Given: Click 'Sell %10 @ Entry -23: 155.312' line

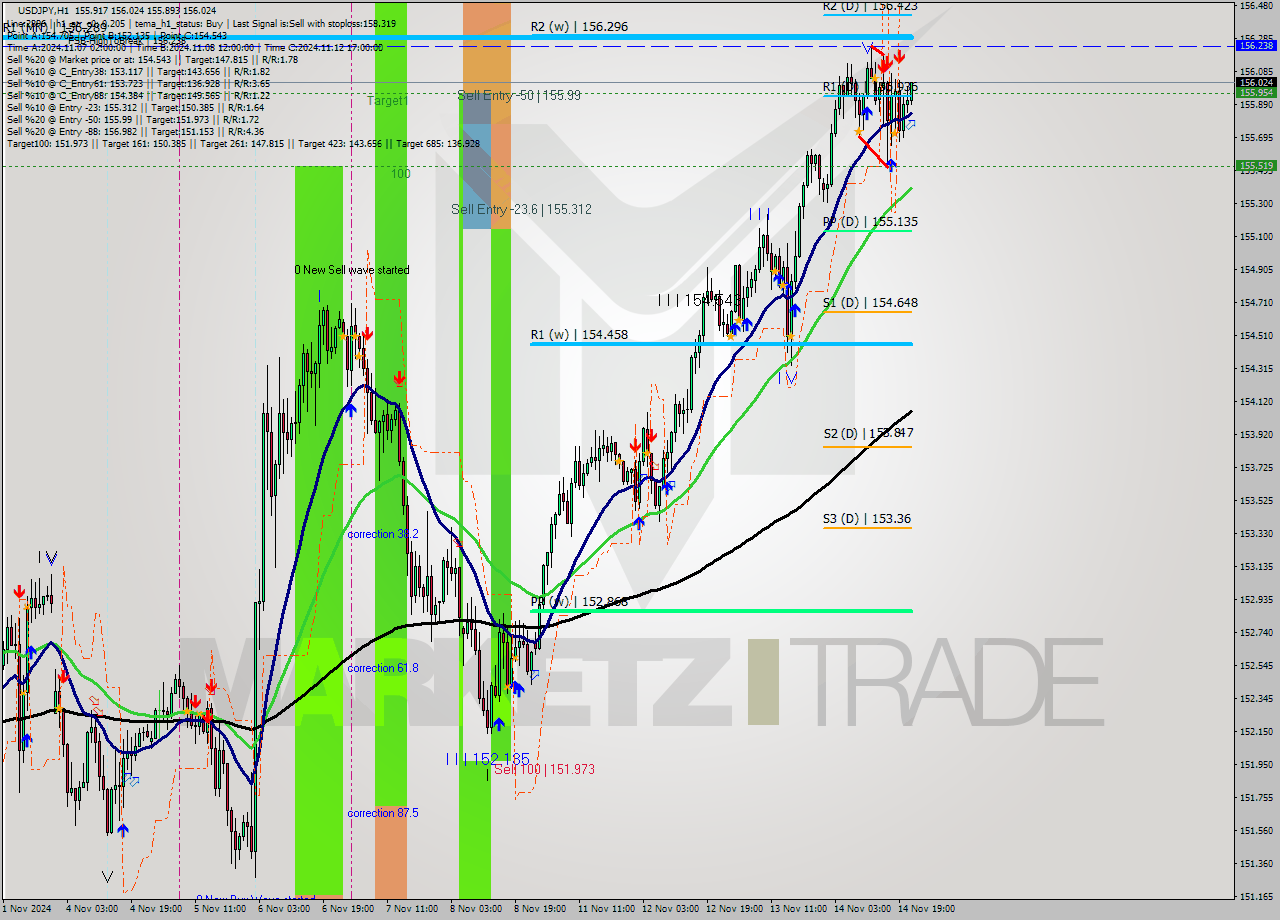Looking at the screenshot, I should click(135, 108).
